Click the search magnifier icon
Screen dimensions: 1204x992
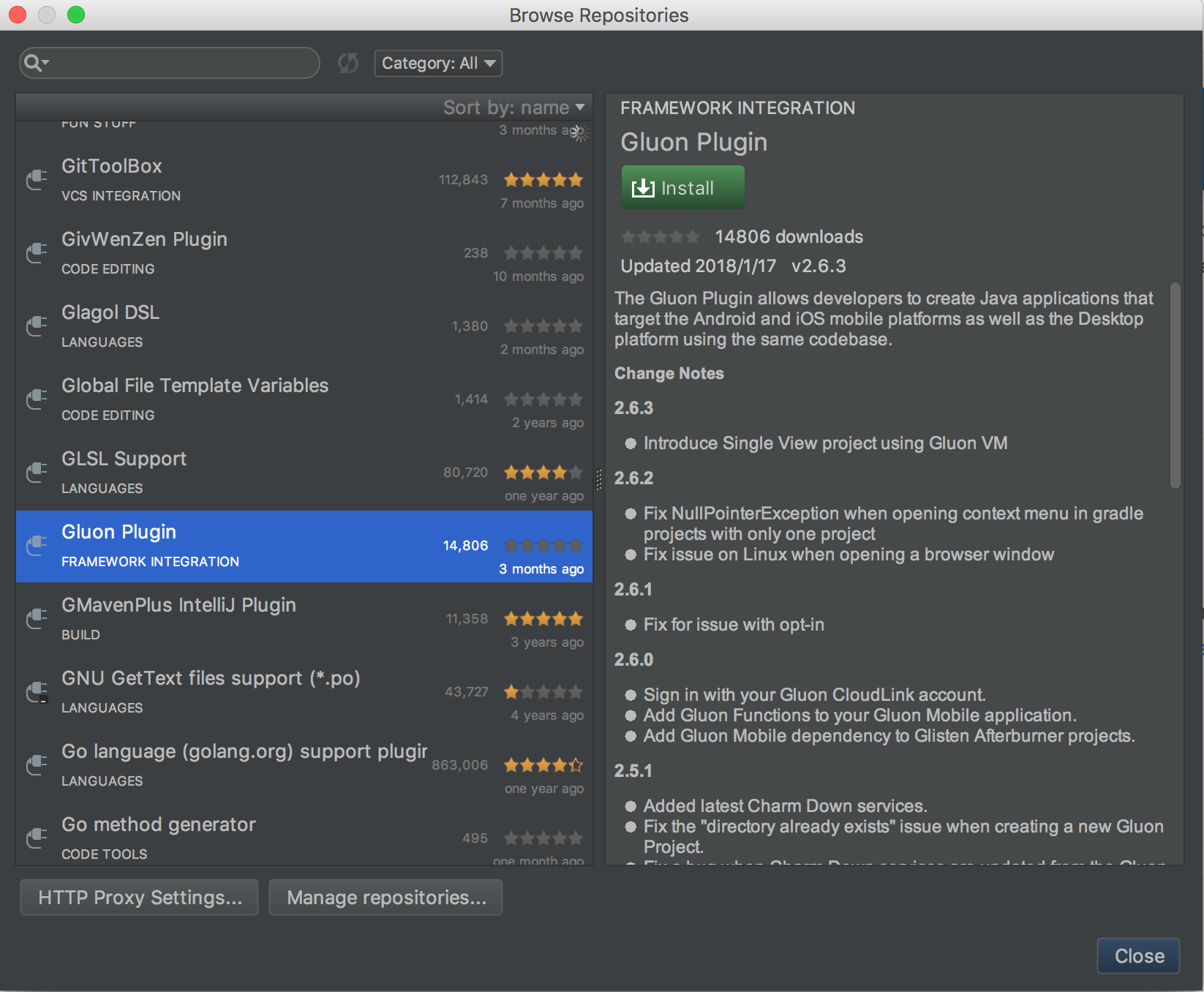tap(33, 63)
